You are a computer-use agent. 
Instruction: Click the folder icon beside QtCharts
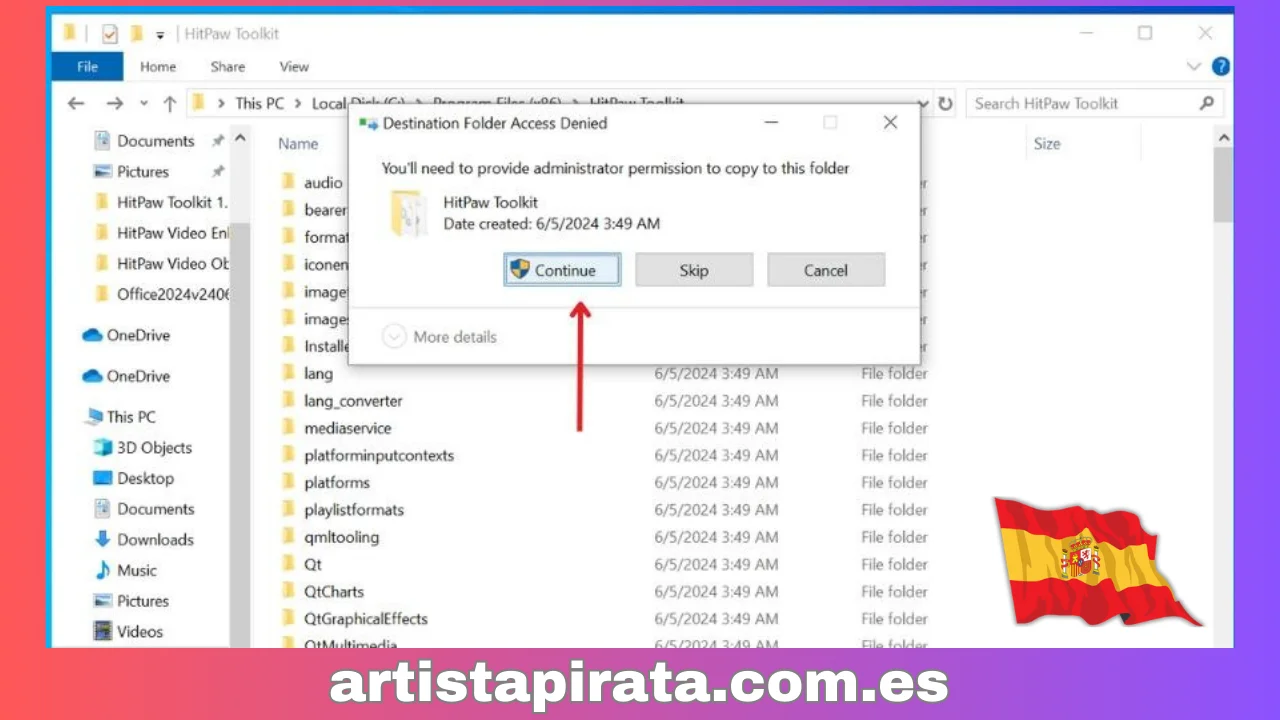click(289, 592)
